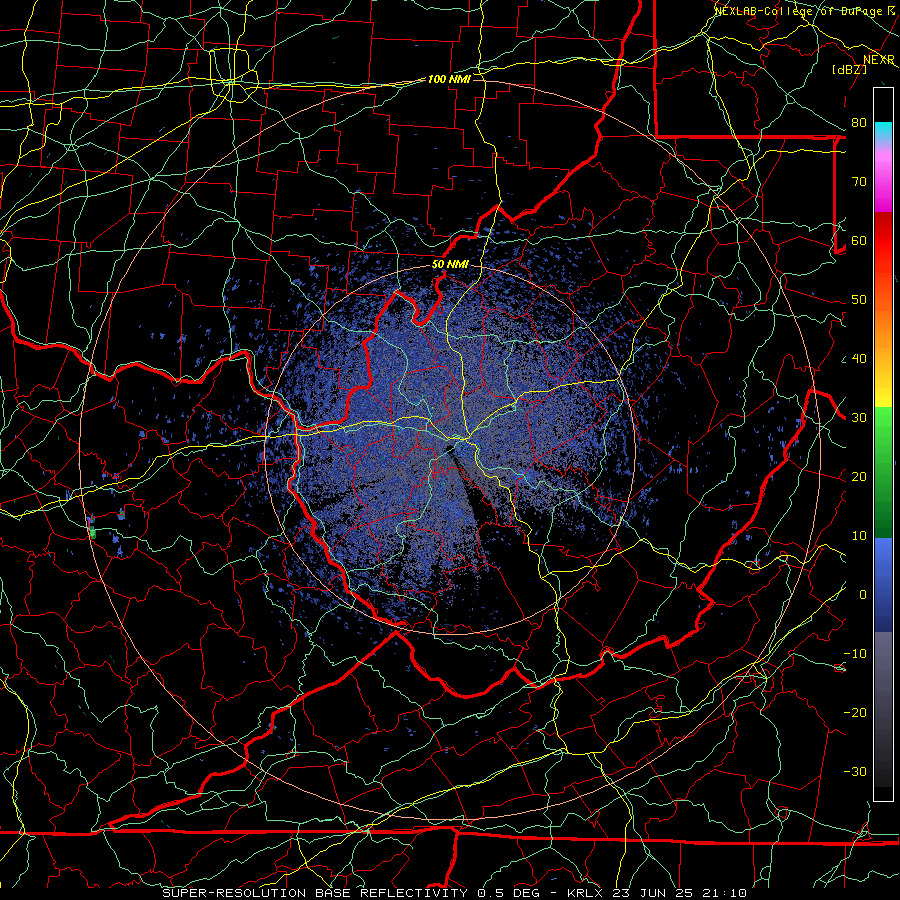Screen dimensions: 900x900
Task: Click the 40 value on the dBZ scale
Action: pyautogui.click(x=859, y=359)
